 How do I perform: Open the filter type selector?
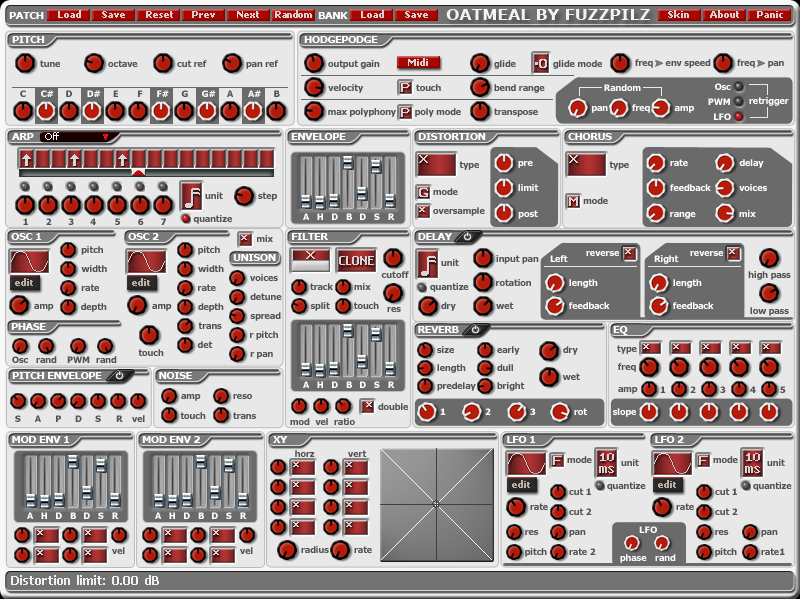(310, 260)
